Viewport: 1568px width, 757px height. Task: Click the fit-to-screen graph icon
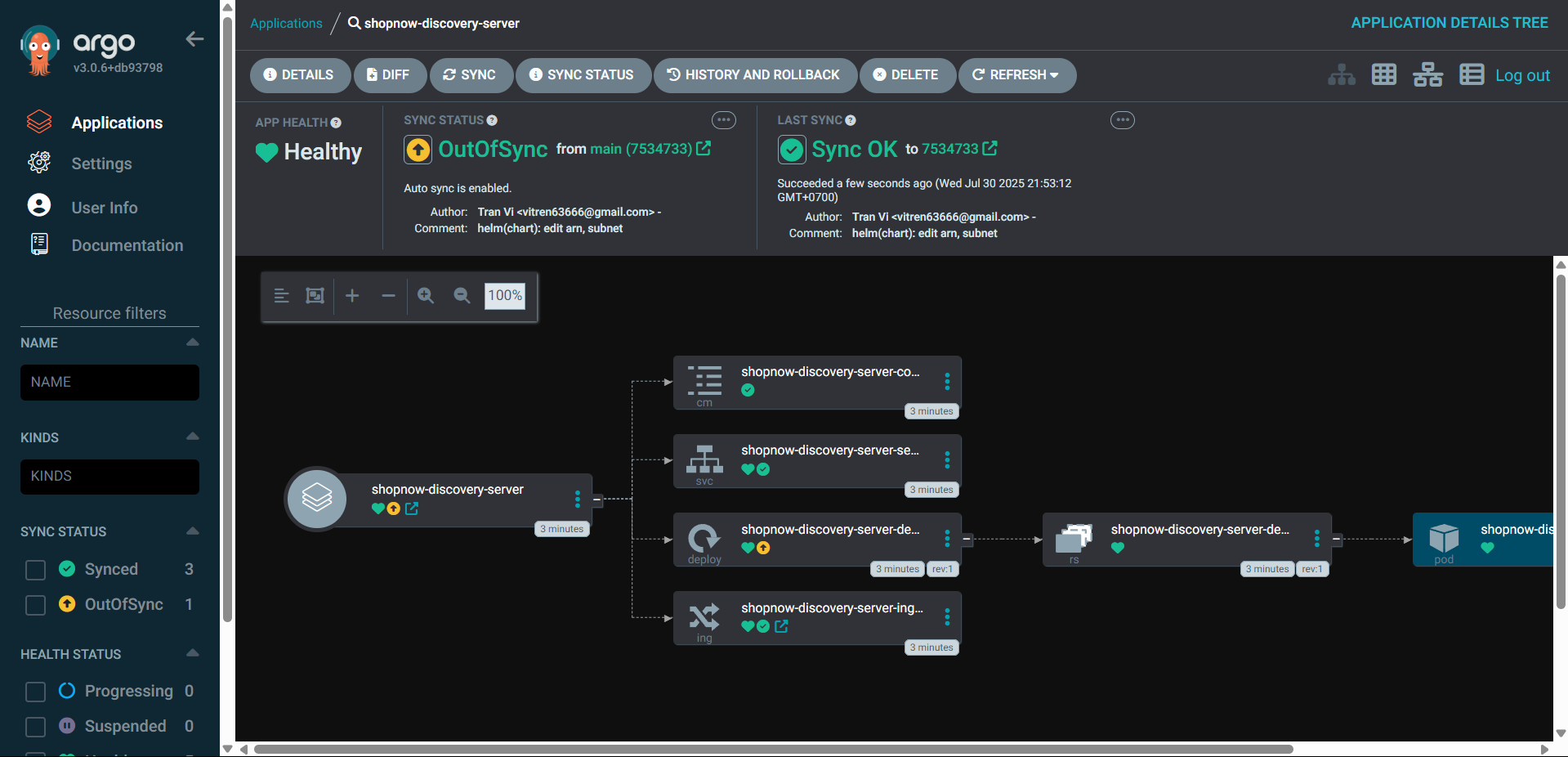[315, 296]
